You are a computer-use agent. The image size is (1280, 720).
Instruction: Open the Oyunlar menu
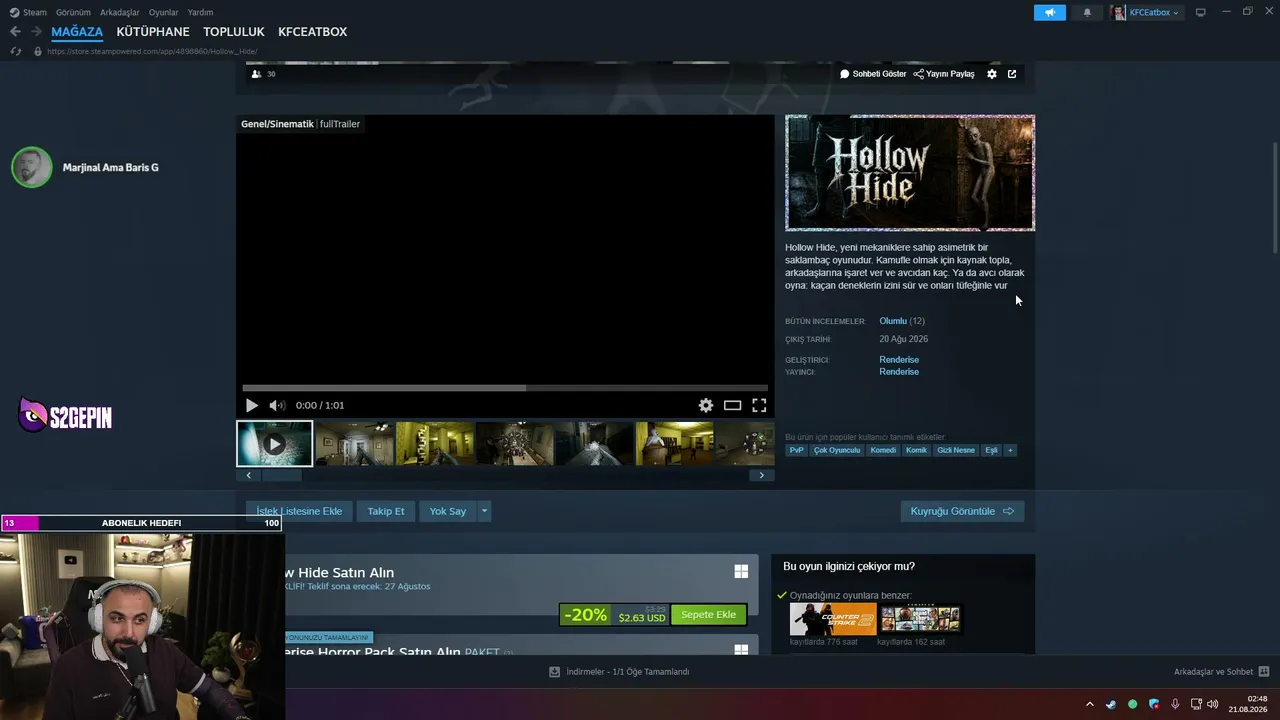pos(164,12)
